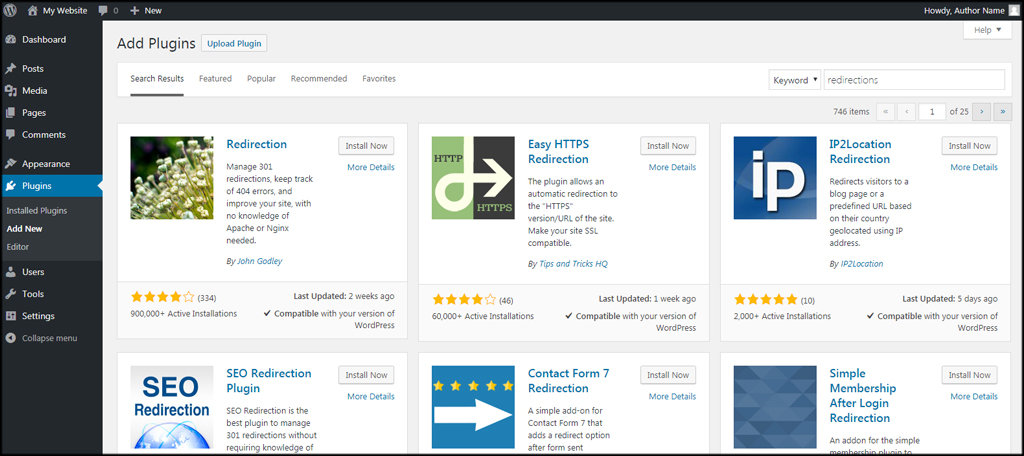Open More Details for Redirection plugin

tap(371, 167)
